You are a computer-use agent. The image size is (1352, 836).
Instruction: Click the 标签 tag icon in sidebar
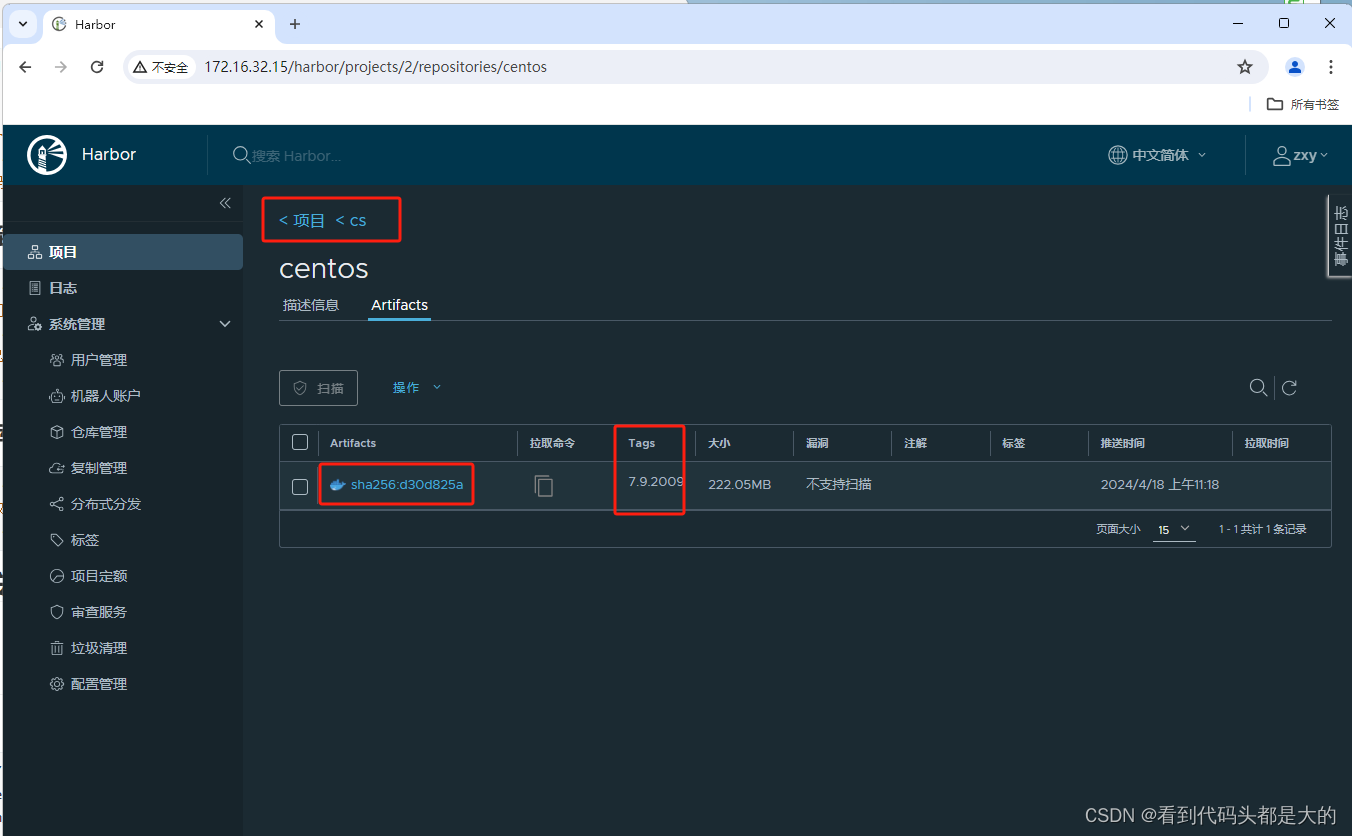[57, 540]
